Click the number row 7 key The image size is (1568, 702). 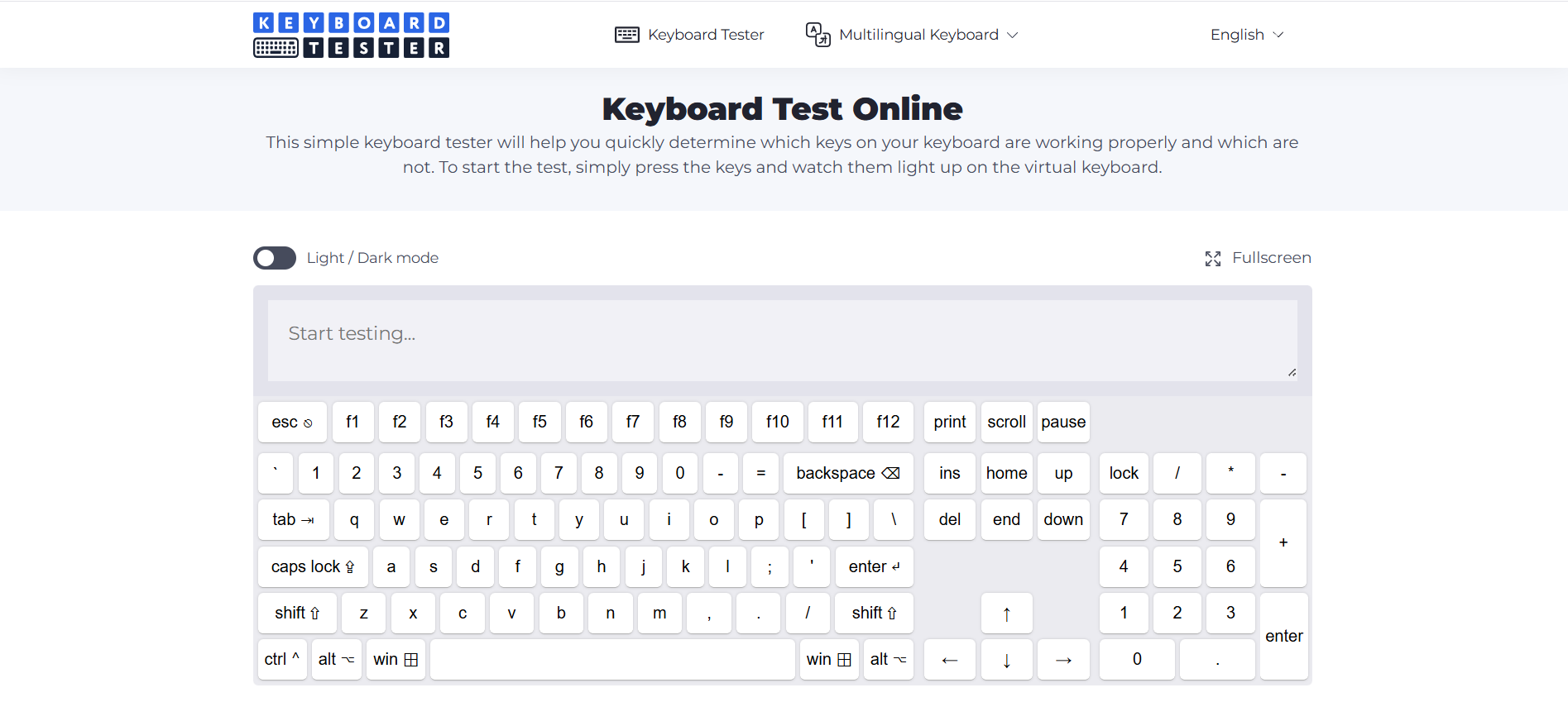coord(559,473)
